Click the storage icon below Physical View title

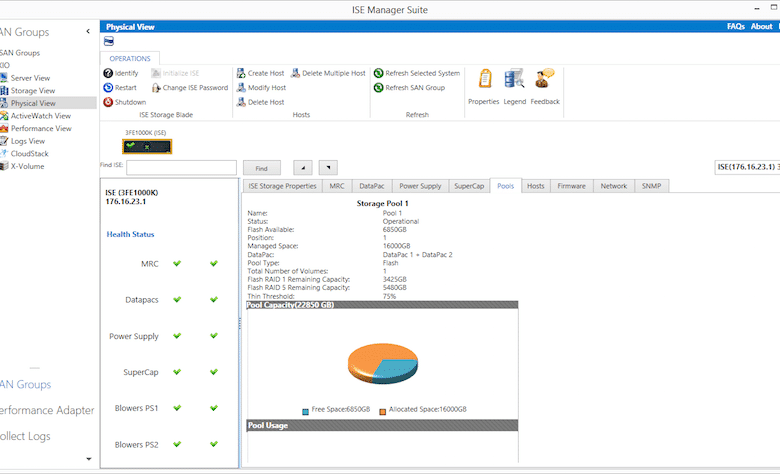point(109,41)
